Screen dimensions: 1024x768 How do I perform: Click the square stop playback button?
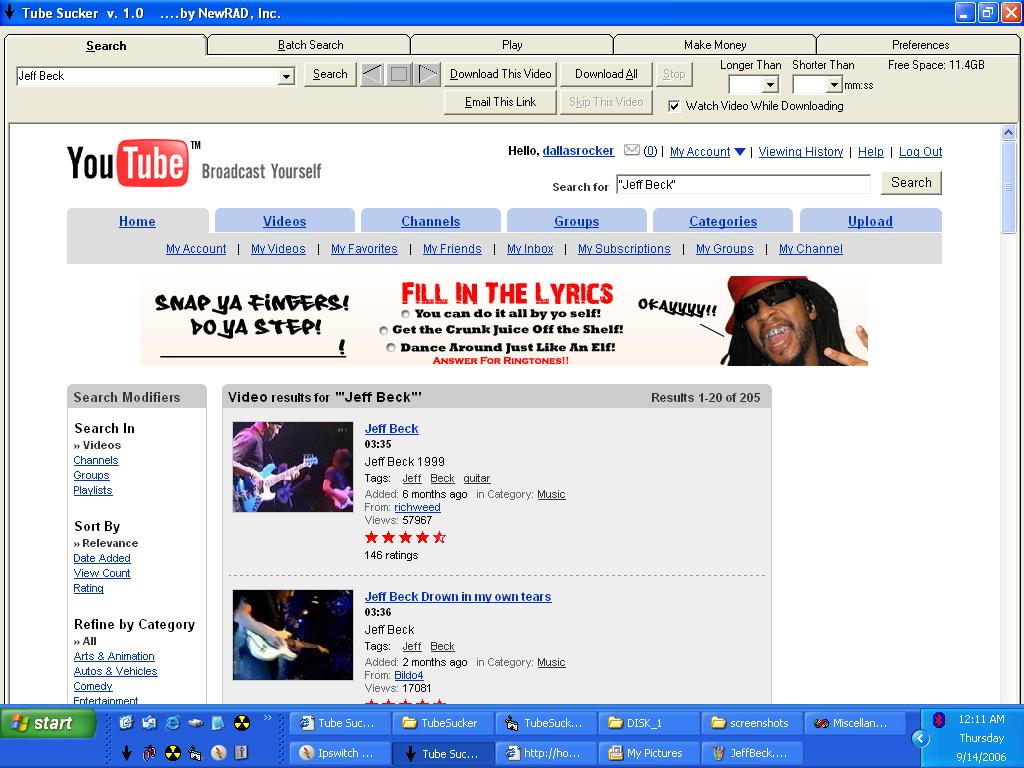[x=399, y=74]
